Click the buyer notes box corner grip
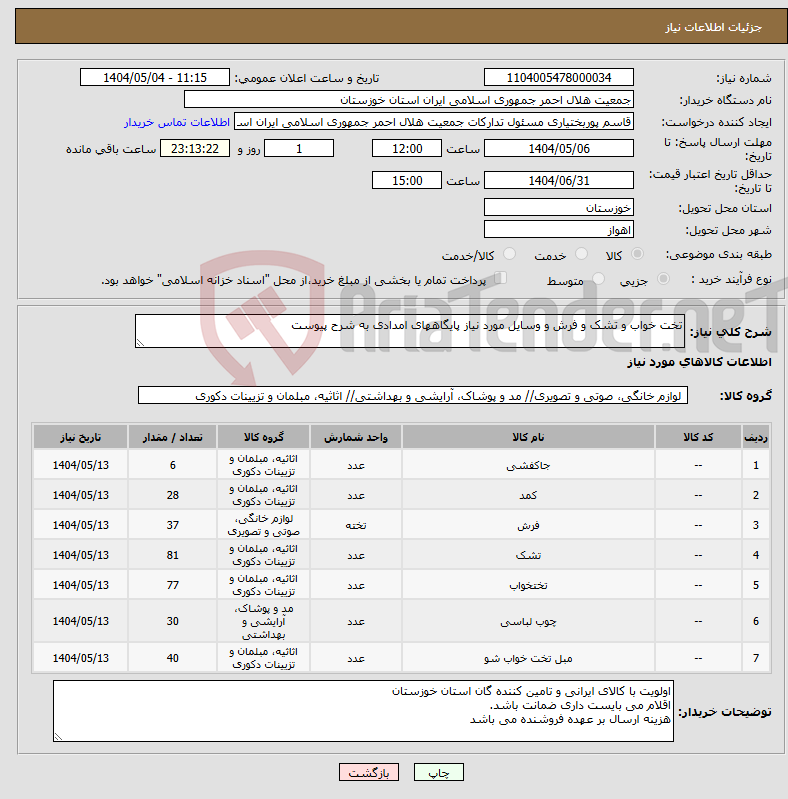This screenshot has height=799, width=788. coord(58,737)
